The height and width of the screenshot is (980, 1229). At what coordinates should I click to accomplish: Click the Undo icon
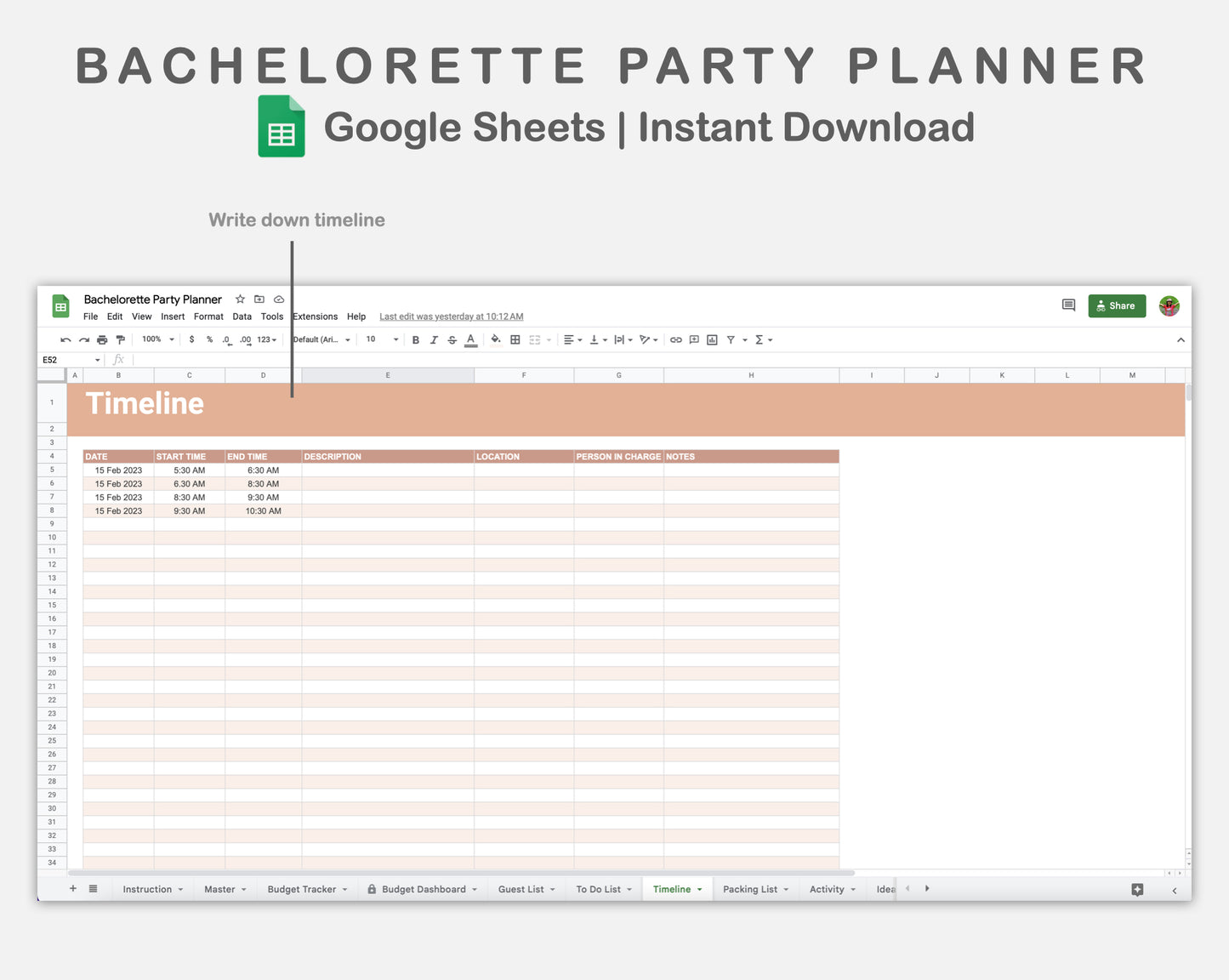pyautogui.click(x=65, y=339)
